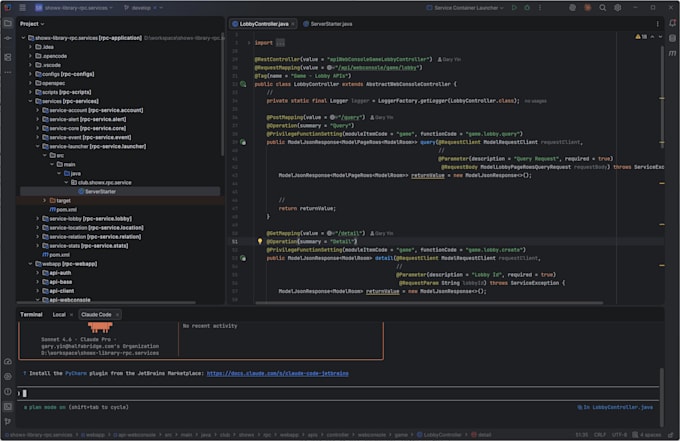Screen dimensions: 680x441
Task: Open the main hamburger menu
Action: 23,7
